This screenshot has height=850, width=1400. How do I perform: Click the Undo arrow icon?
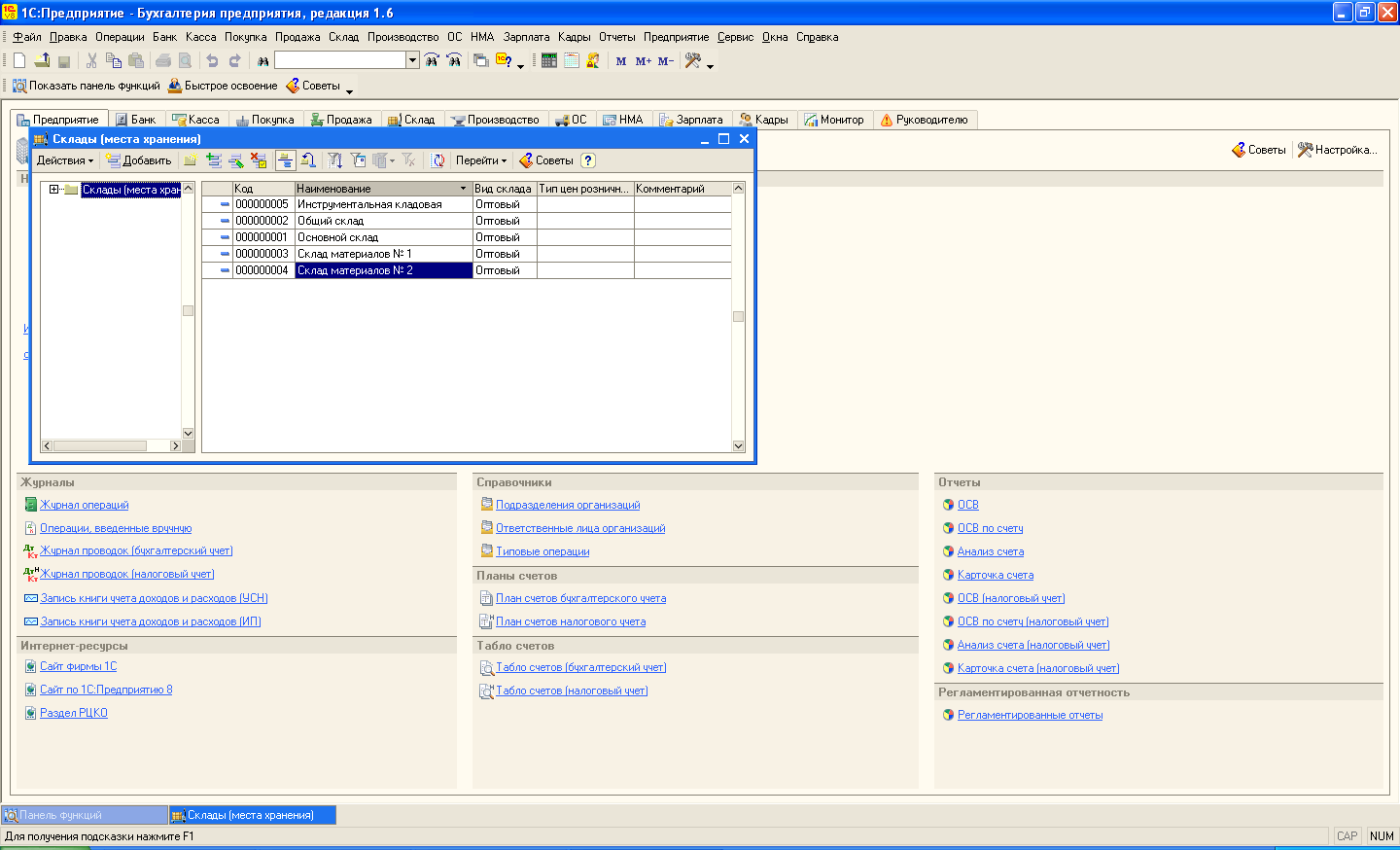point(212,60)
